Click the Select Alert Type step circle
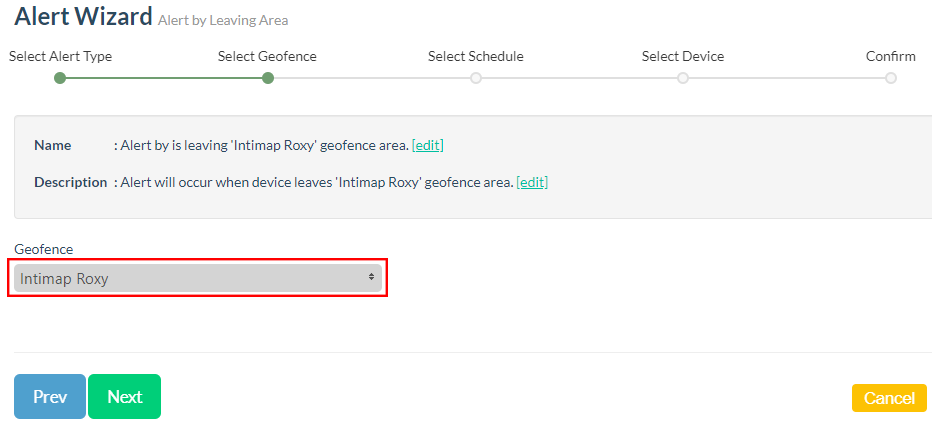This screenshot has height=427, width=932. [60, 78]
